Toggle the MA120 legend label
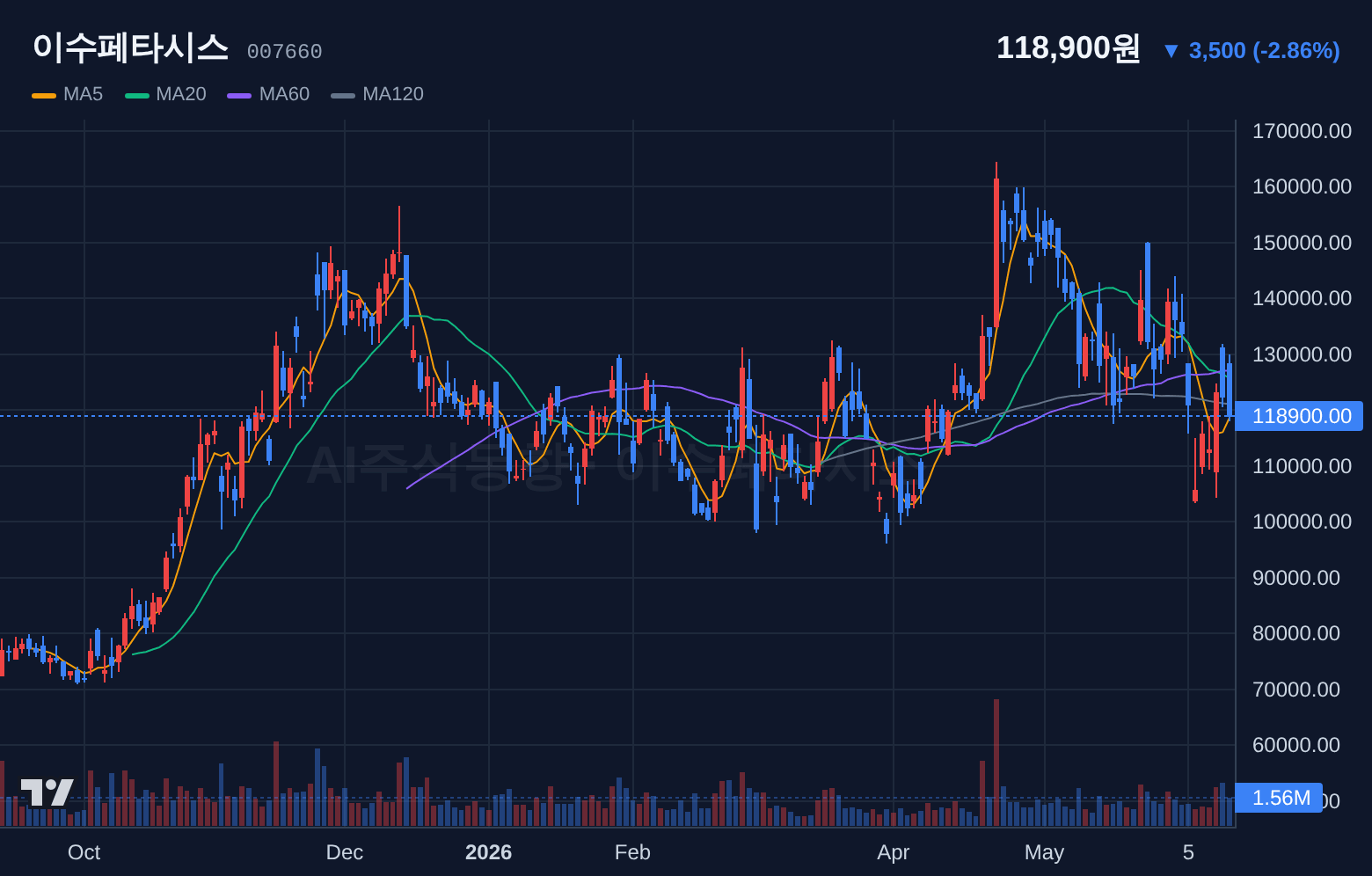The width and height of the screenshot is (1372, 876). point(393,94)
